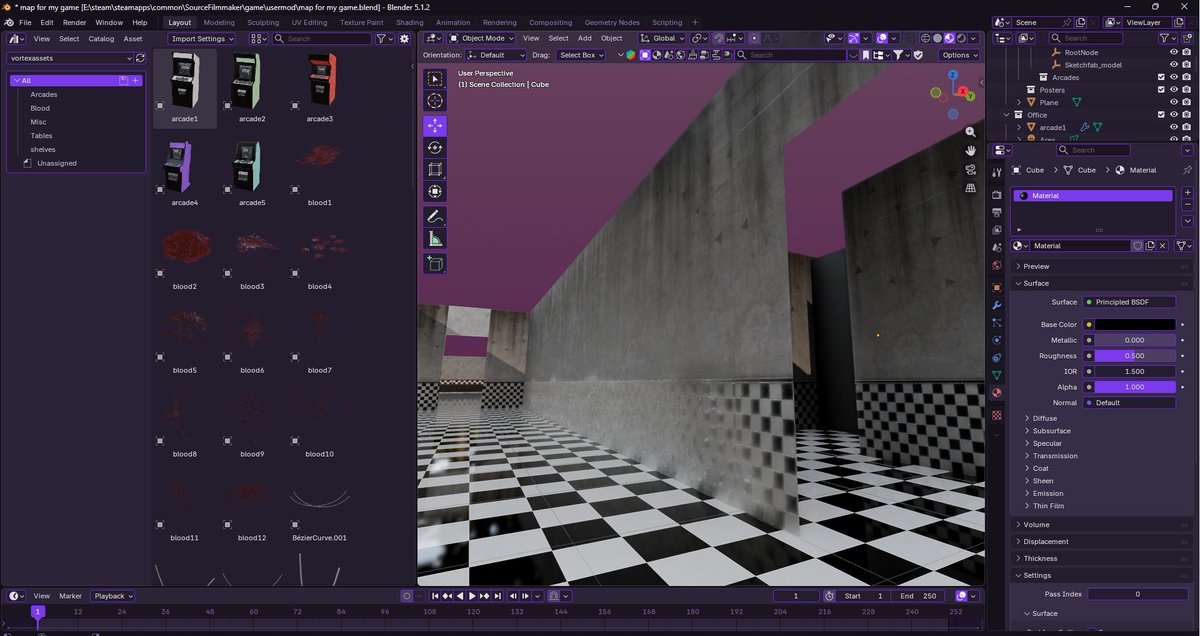Open the vortexassets library dropdown
Image resolution: width=1200 pixels, height=636 pixels.
tap(69, 58)
